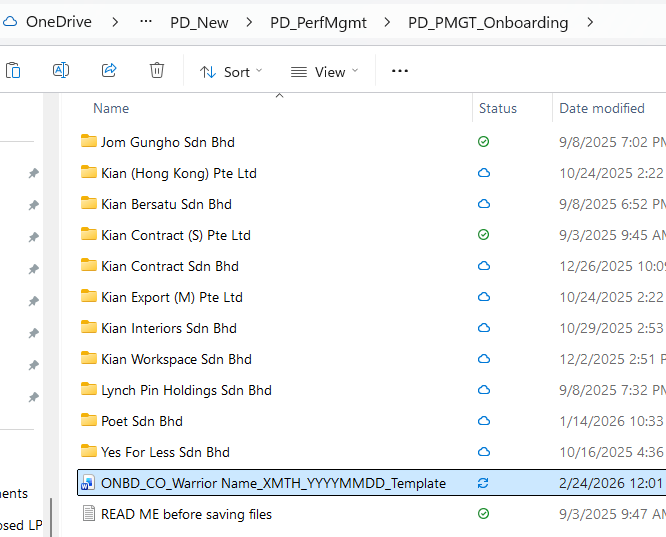Select READ ME before saving files
Screen dimensions: 666x537
tap(186, 514)
